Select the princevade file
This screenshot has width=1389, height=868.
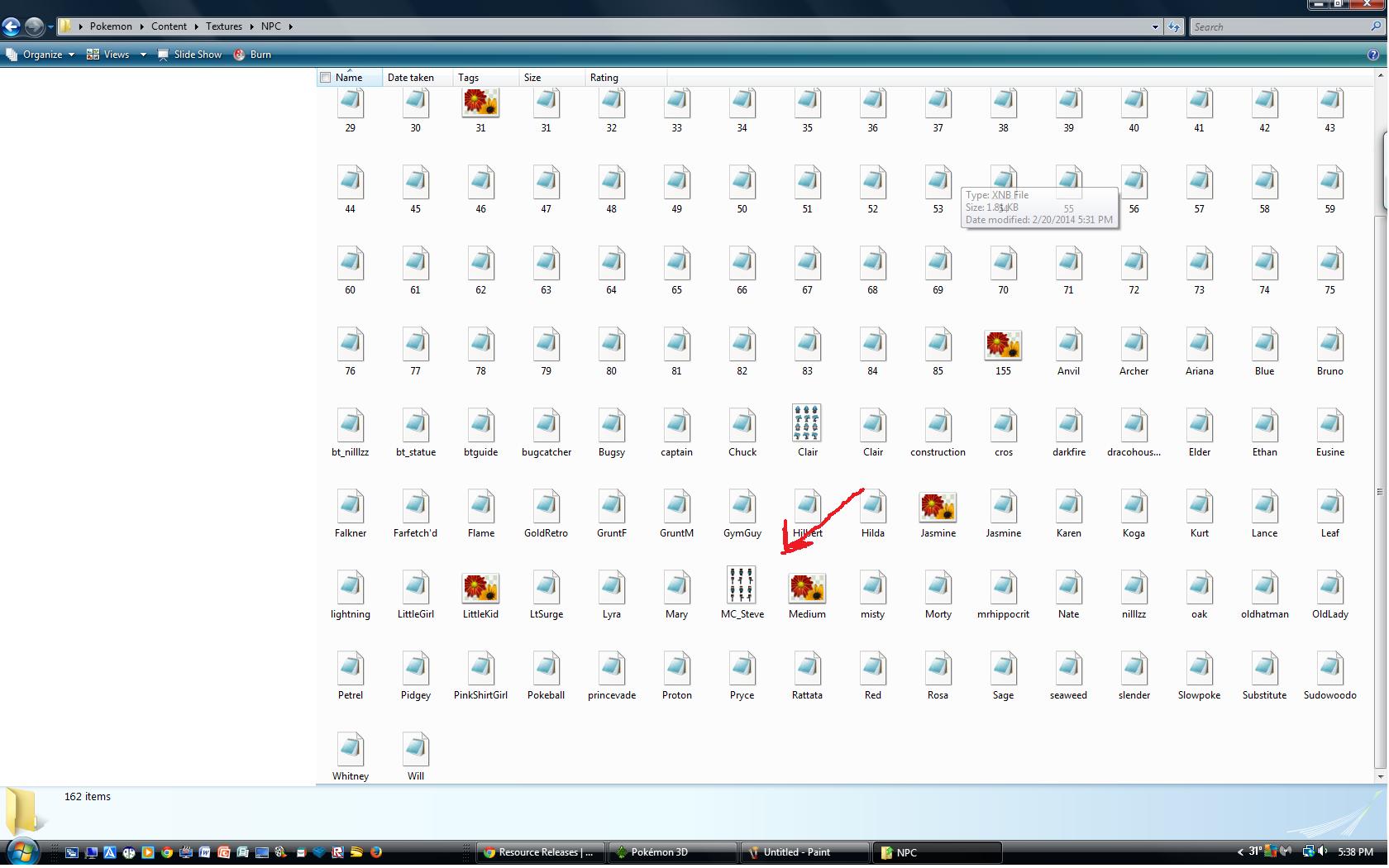pos(611,674)
